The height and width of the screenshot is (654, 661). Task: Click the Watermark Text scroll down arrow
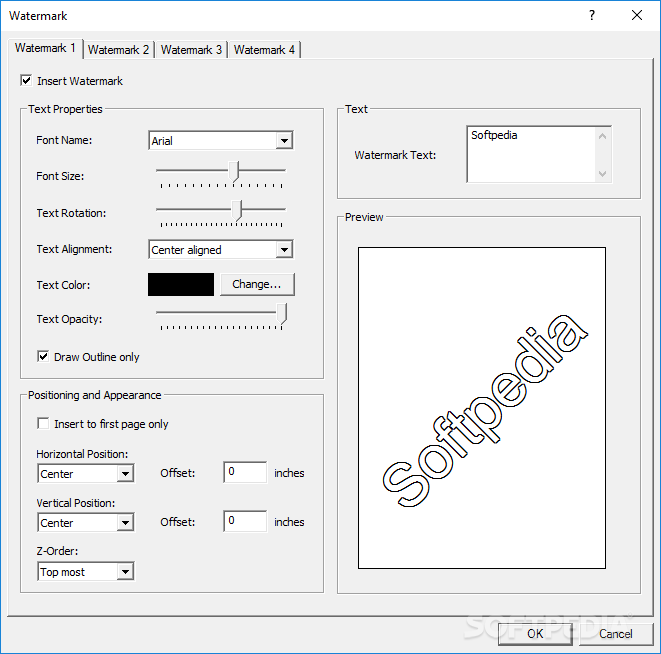pos(603,173)
